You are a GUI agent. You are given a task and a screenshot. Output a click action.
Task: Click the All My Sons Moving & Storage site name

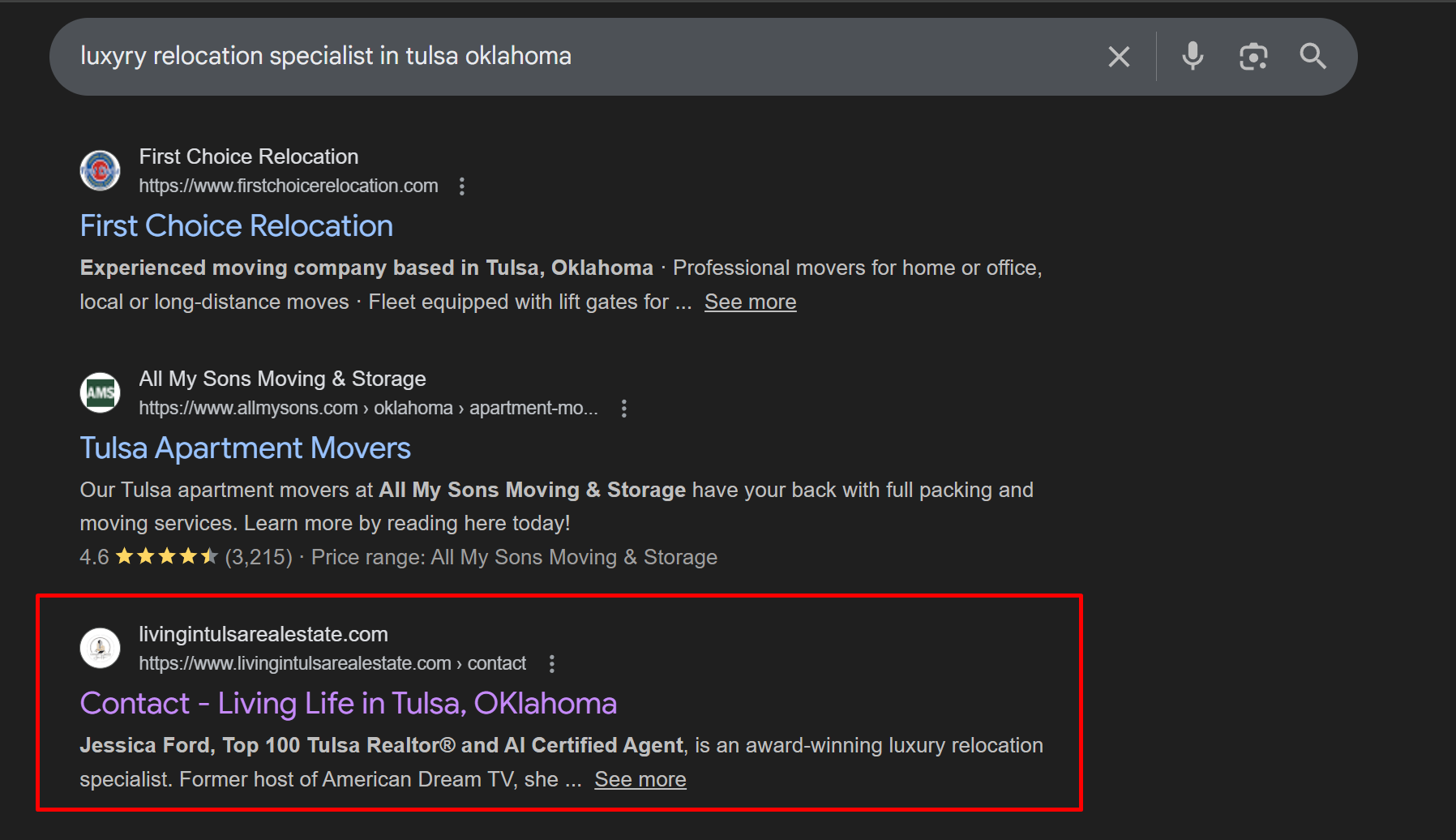tap(282, 379)
